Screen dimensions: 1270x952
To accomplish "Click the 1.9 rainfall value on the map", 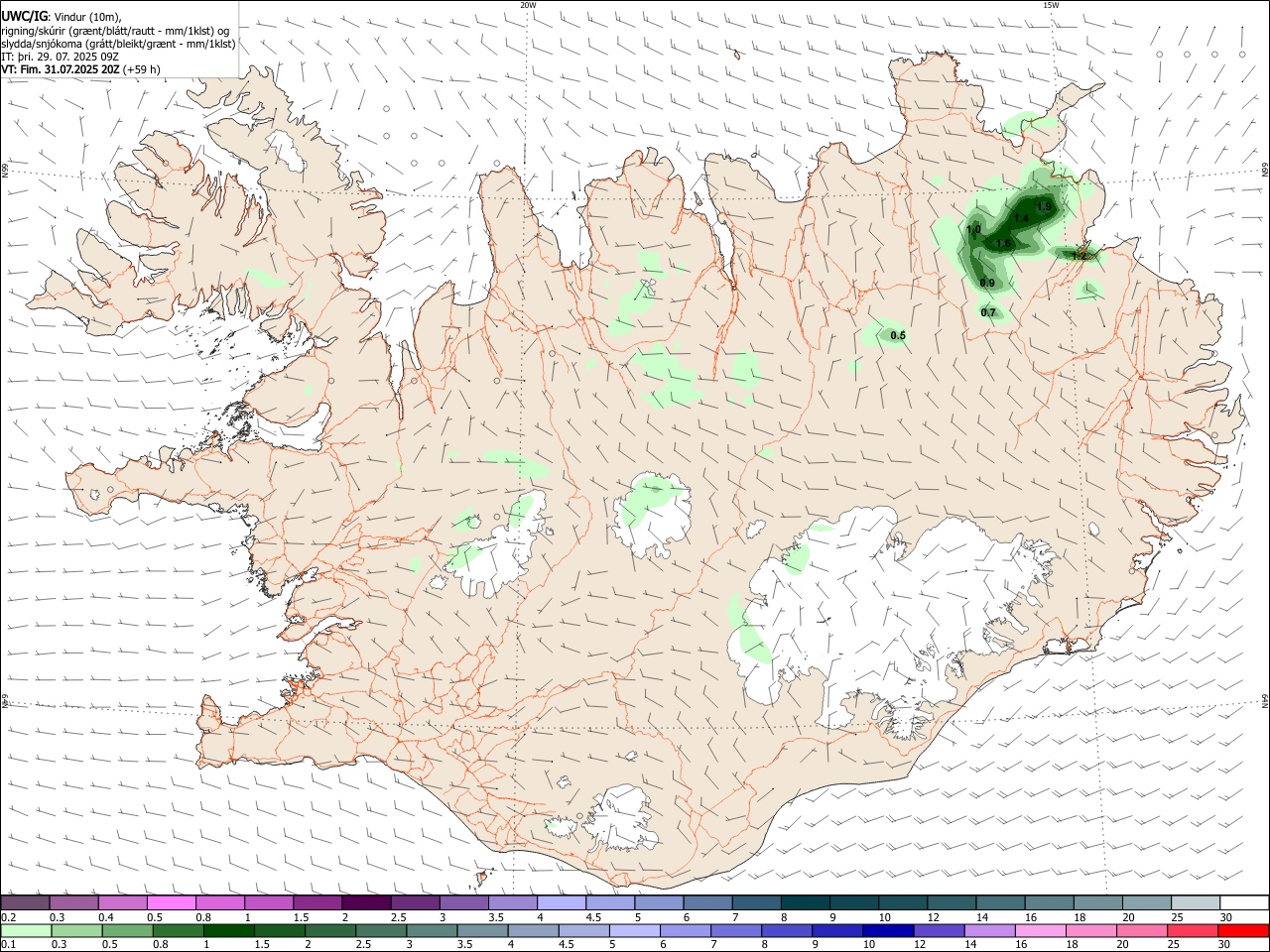I will 1044,206.
